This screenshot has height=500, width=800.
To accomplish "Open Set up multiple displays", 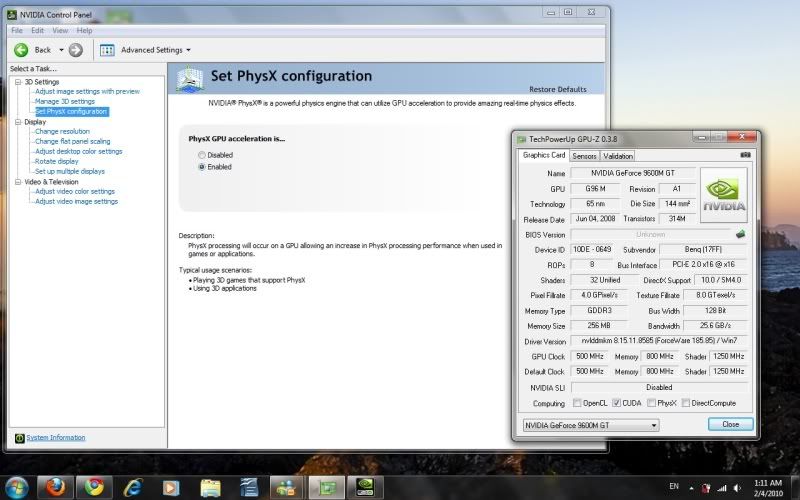I will tap(70, 171).
